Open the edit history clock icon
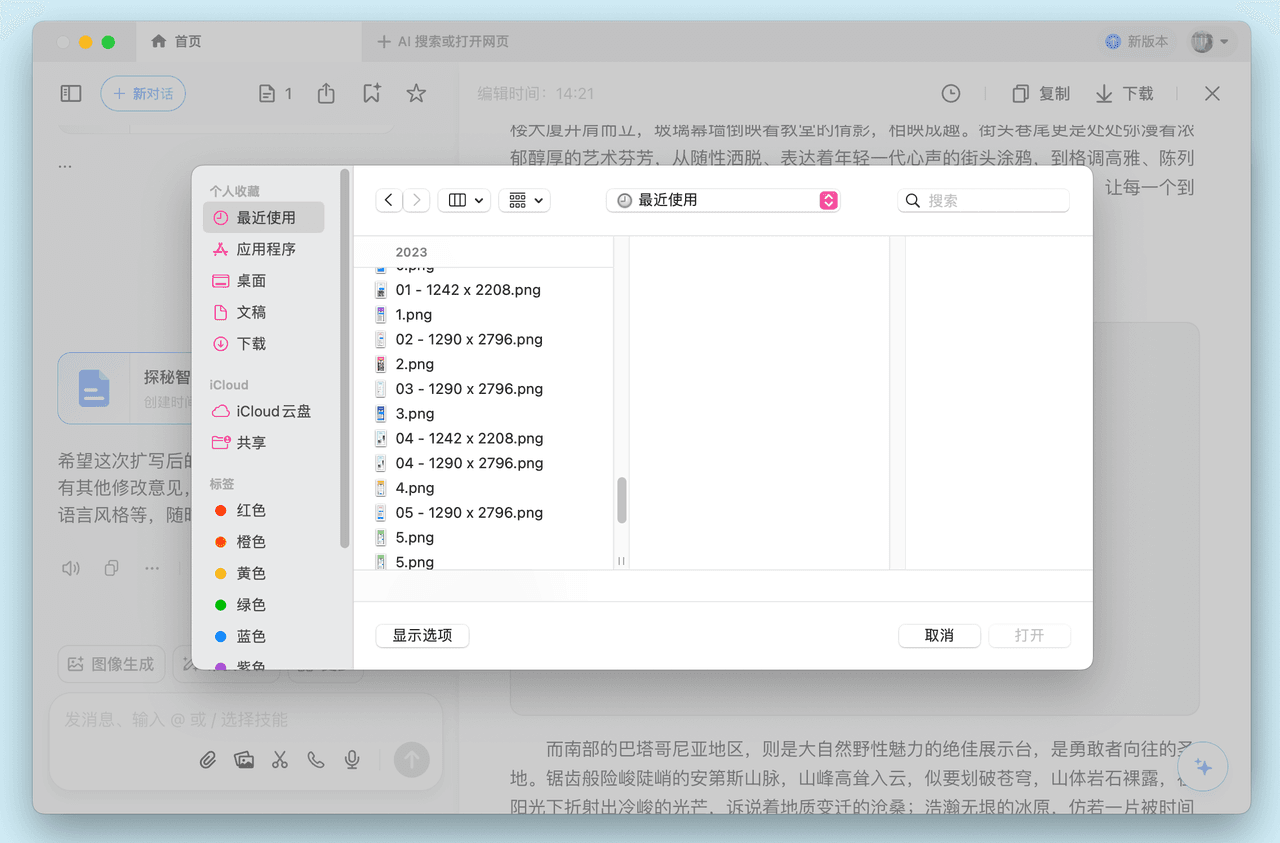1280x843 pixels. [951, 93]
